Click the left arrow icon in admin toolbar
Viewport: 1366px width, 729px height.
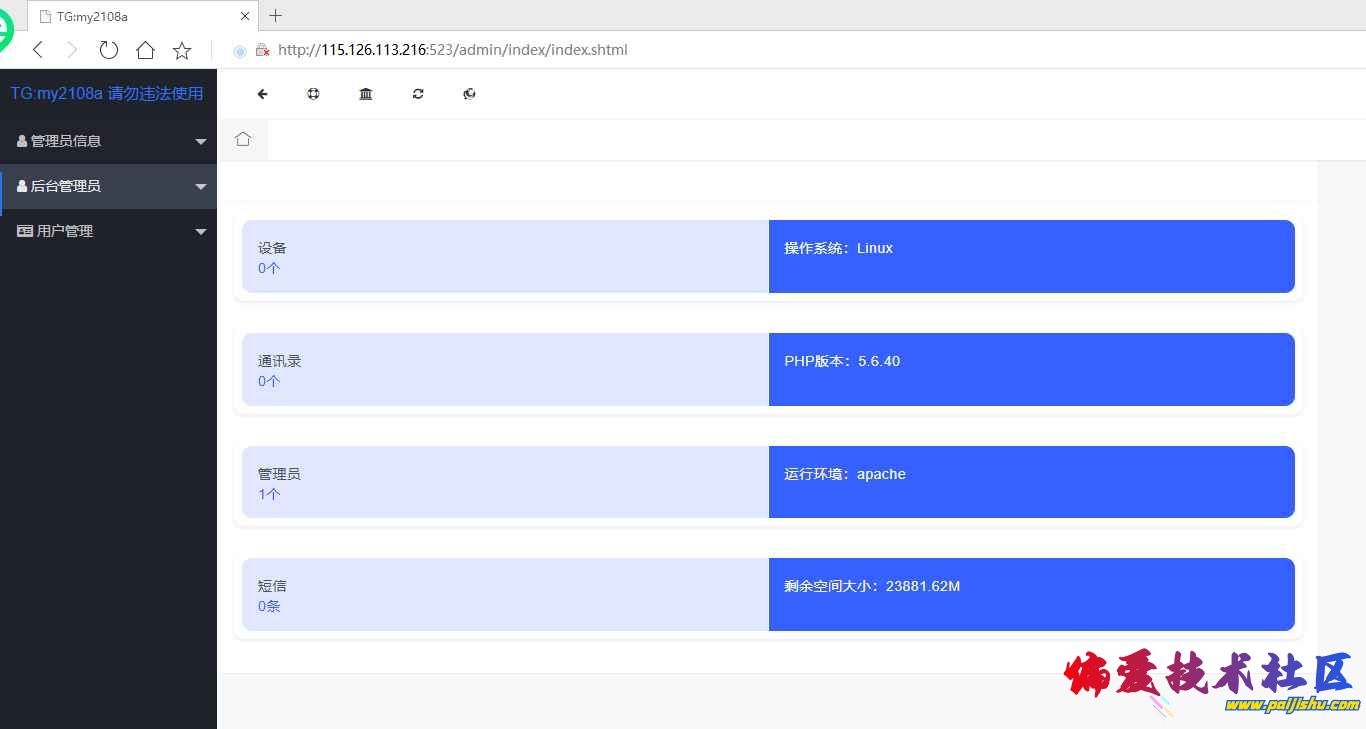263,94
